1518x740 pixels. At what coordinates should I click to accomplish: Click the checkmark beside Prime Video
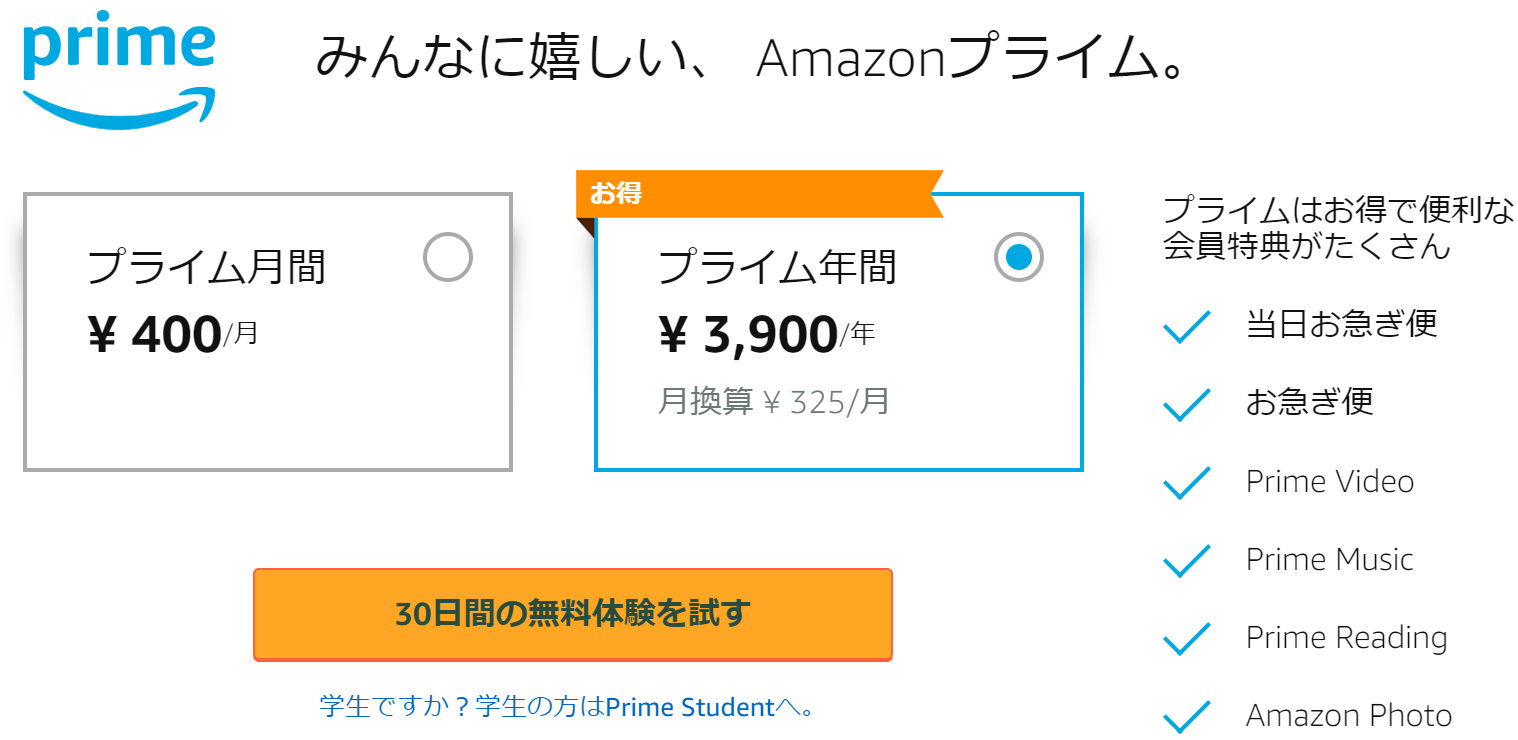(x=1188, y=482)
